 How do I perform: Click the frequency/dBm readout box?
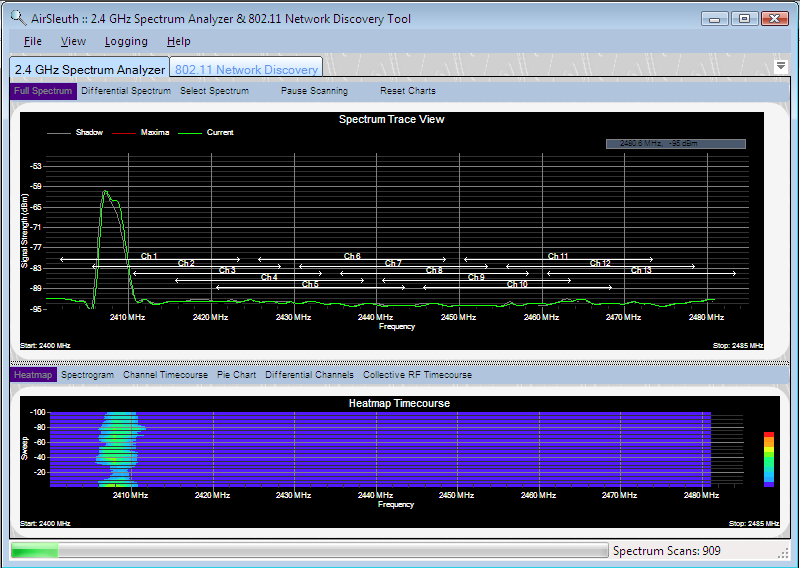pos(676,143)
